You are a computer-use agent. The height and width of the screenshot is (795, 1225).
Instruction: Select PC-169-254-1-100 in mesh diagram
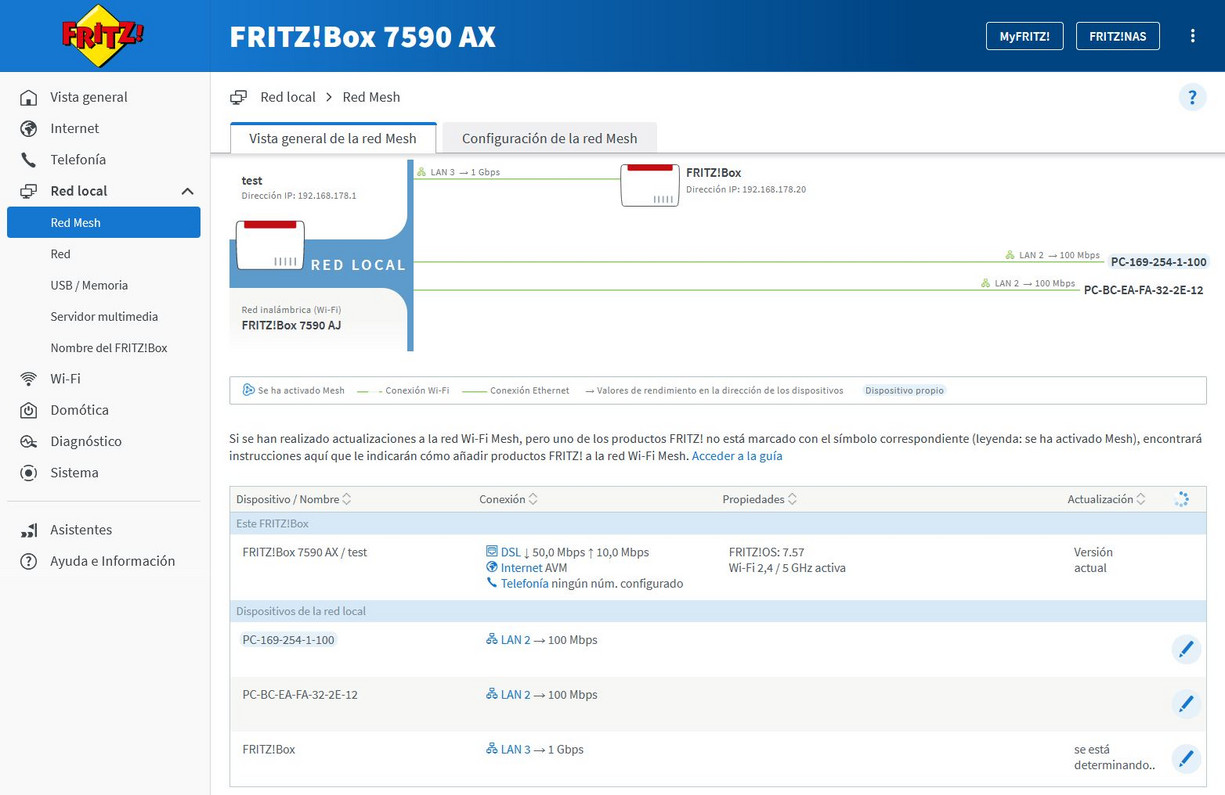1159,262
